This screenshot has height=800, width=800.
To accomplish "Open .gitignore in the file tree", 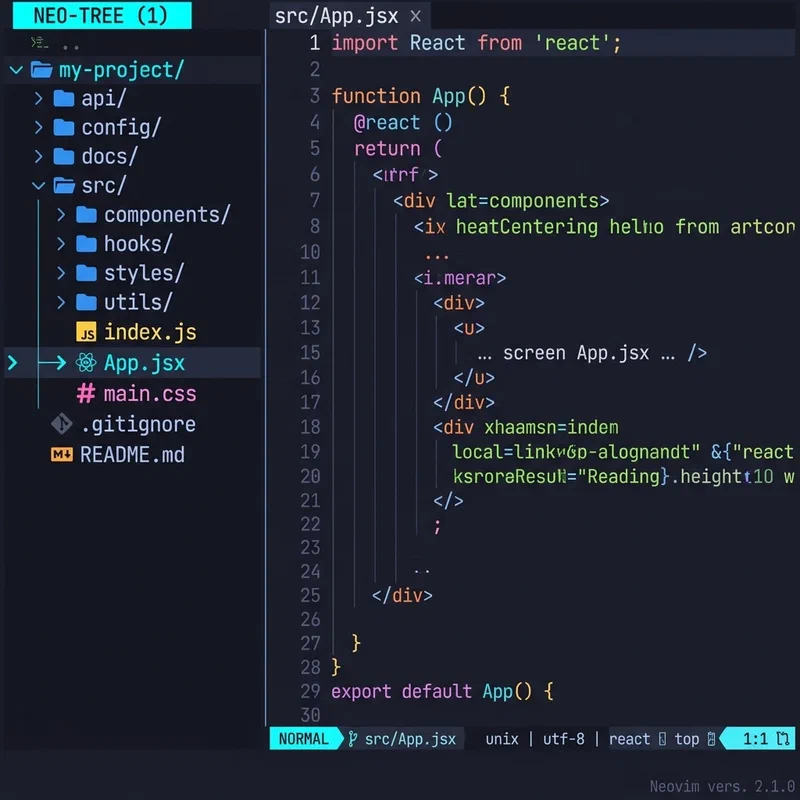I will pos(138,424).
